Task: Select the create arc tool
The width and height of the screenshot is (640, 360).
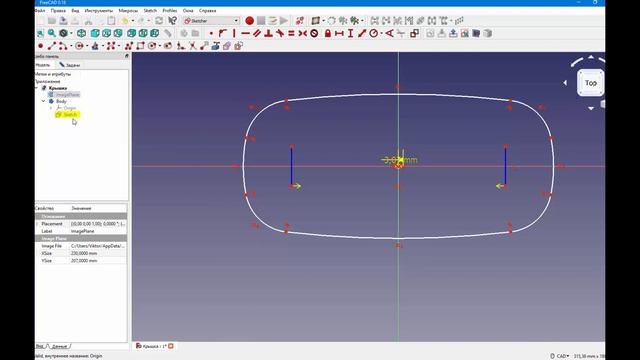Action: [x=63, y=46]
